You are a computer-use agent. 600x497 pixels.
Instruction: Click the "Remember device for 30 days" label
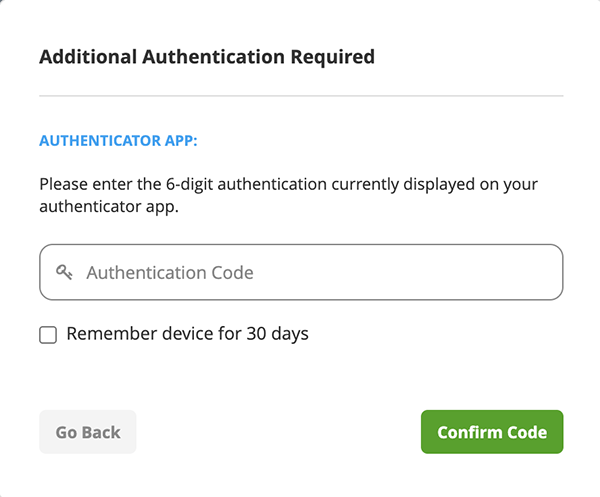[187, 334]
